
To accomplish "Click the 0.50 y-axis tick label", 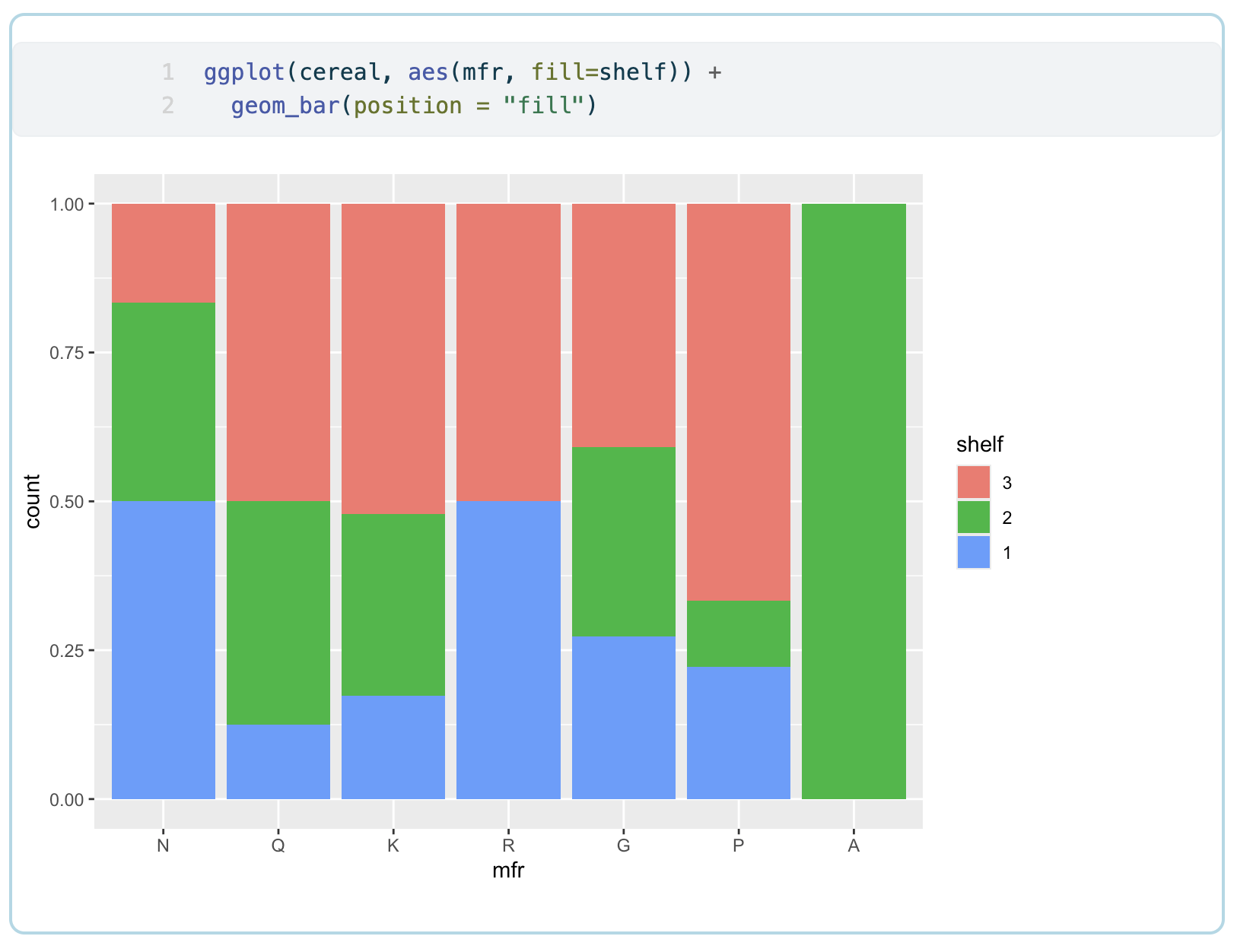I will click(x=67, y=501).
